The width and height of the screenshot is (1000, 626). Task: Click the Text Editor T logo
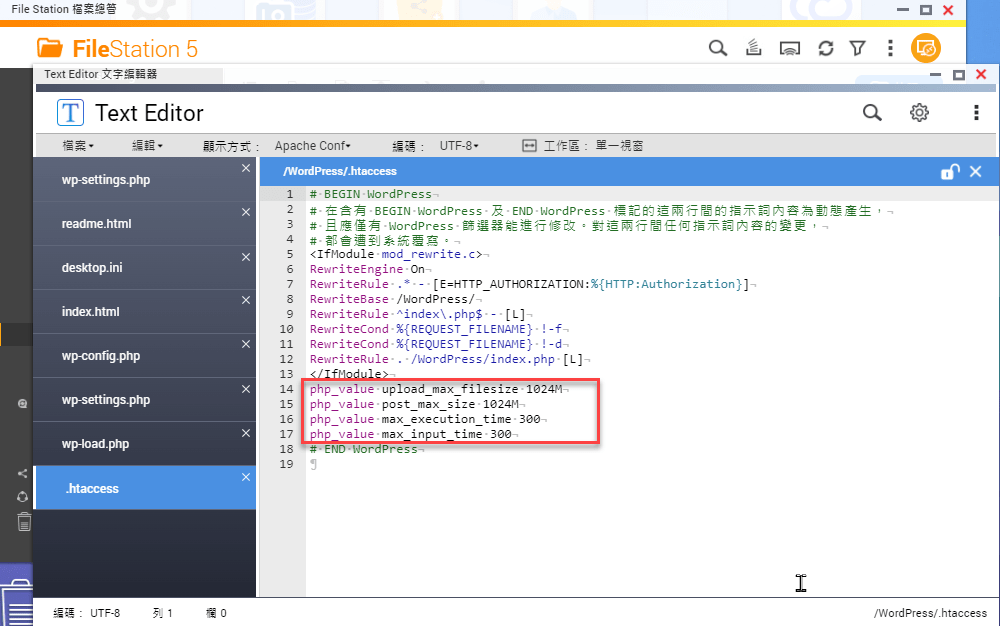coord(70,113)
